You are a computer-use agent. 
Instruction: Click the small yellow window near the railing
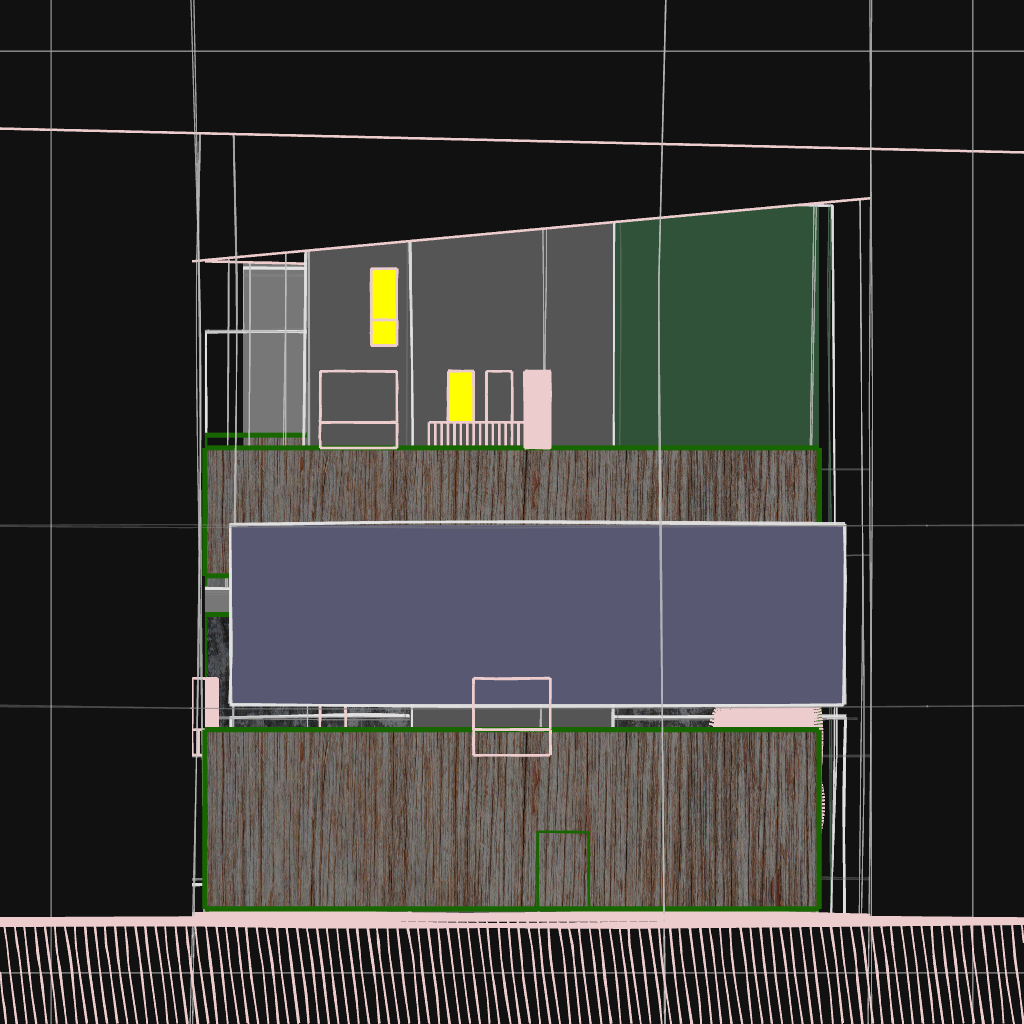tap(460, 397)
